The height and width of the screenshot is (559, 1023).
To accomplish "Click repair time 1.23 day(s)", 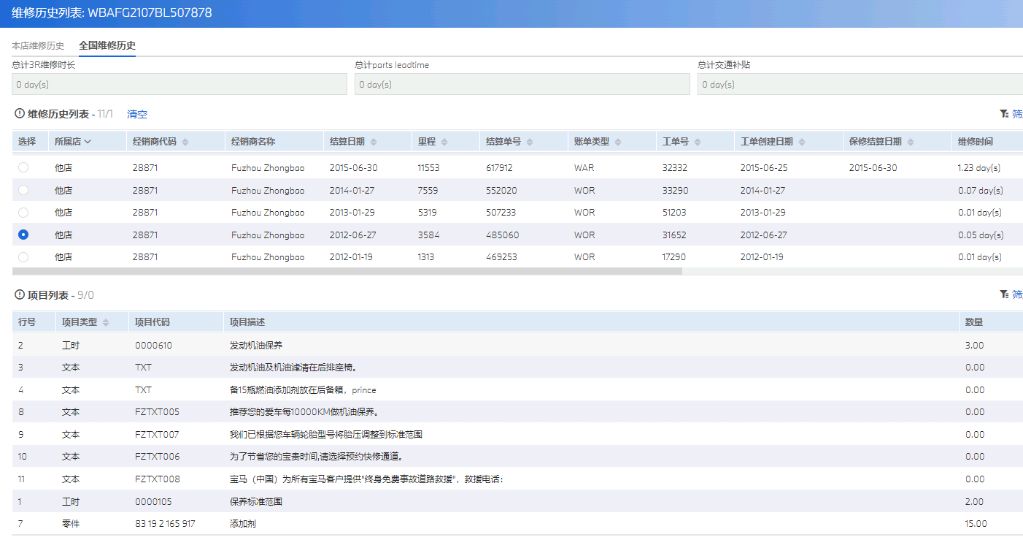I will [979, 168].
